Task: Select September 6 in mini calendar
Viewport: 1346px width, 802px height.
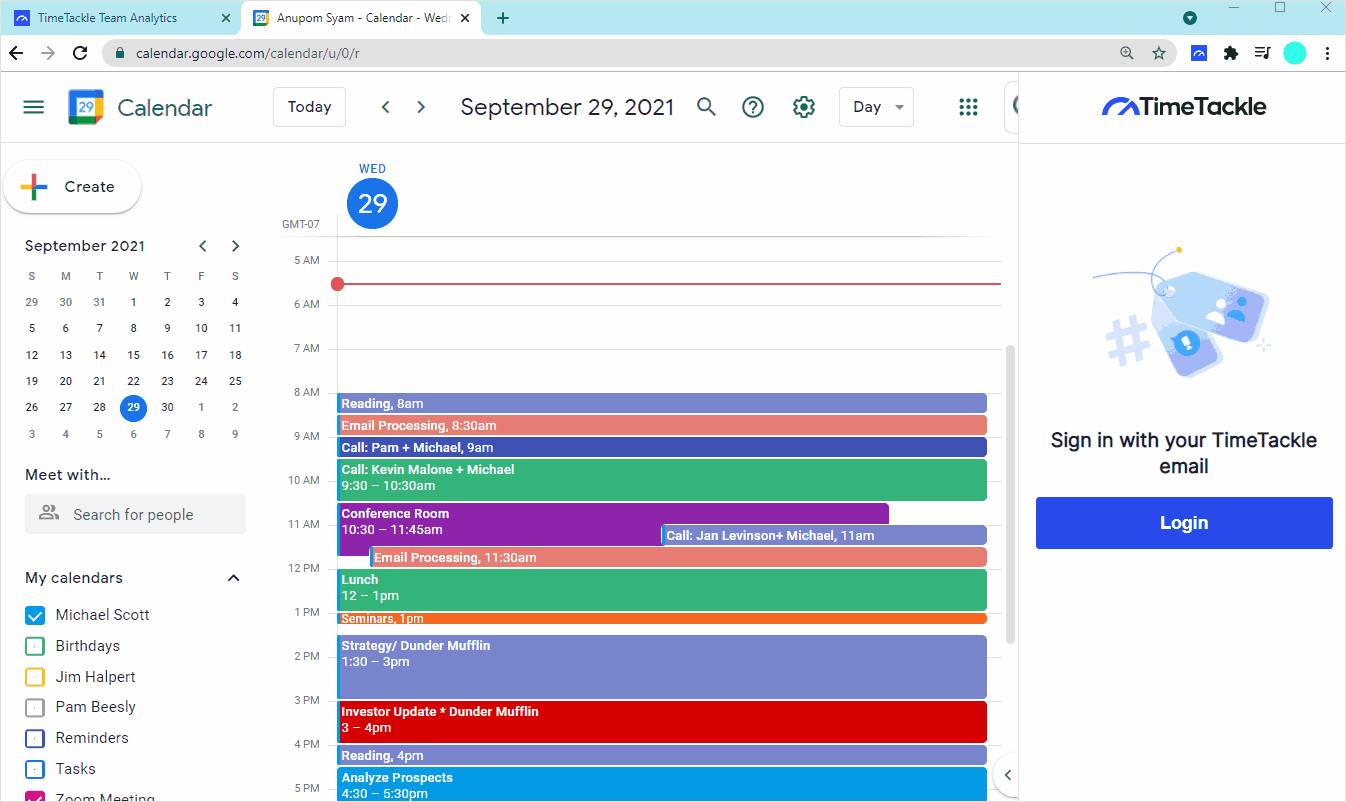Action: pyautogui.click(x=65, y=328)
